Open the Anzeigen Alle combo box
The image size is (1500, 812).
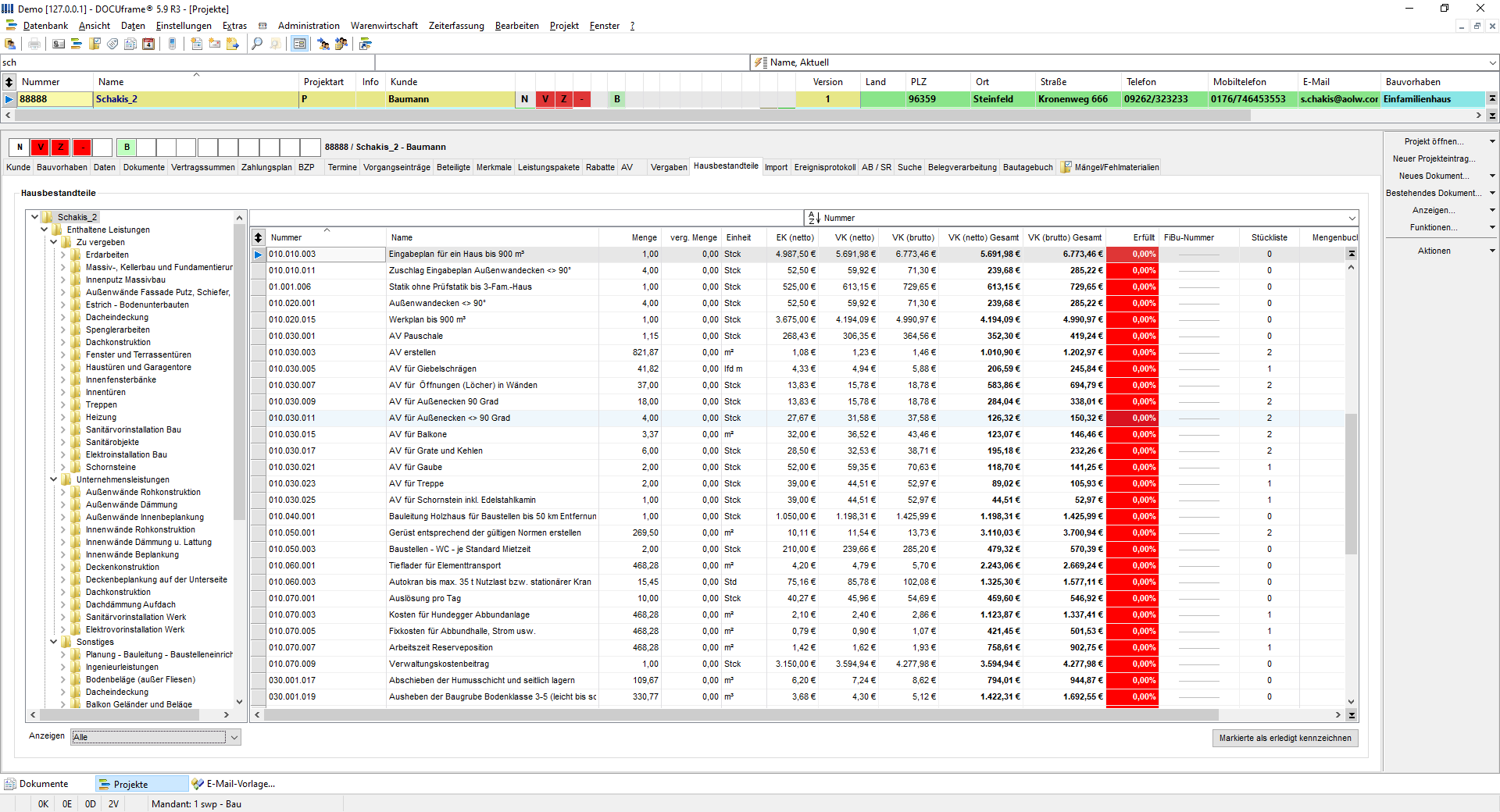click(x=155, y=737)
